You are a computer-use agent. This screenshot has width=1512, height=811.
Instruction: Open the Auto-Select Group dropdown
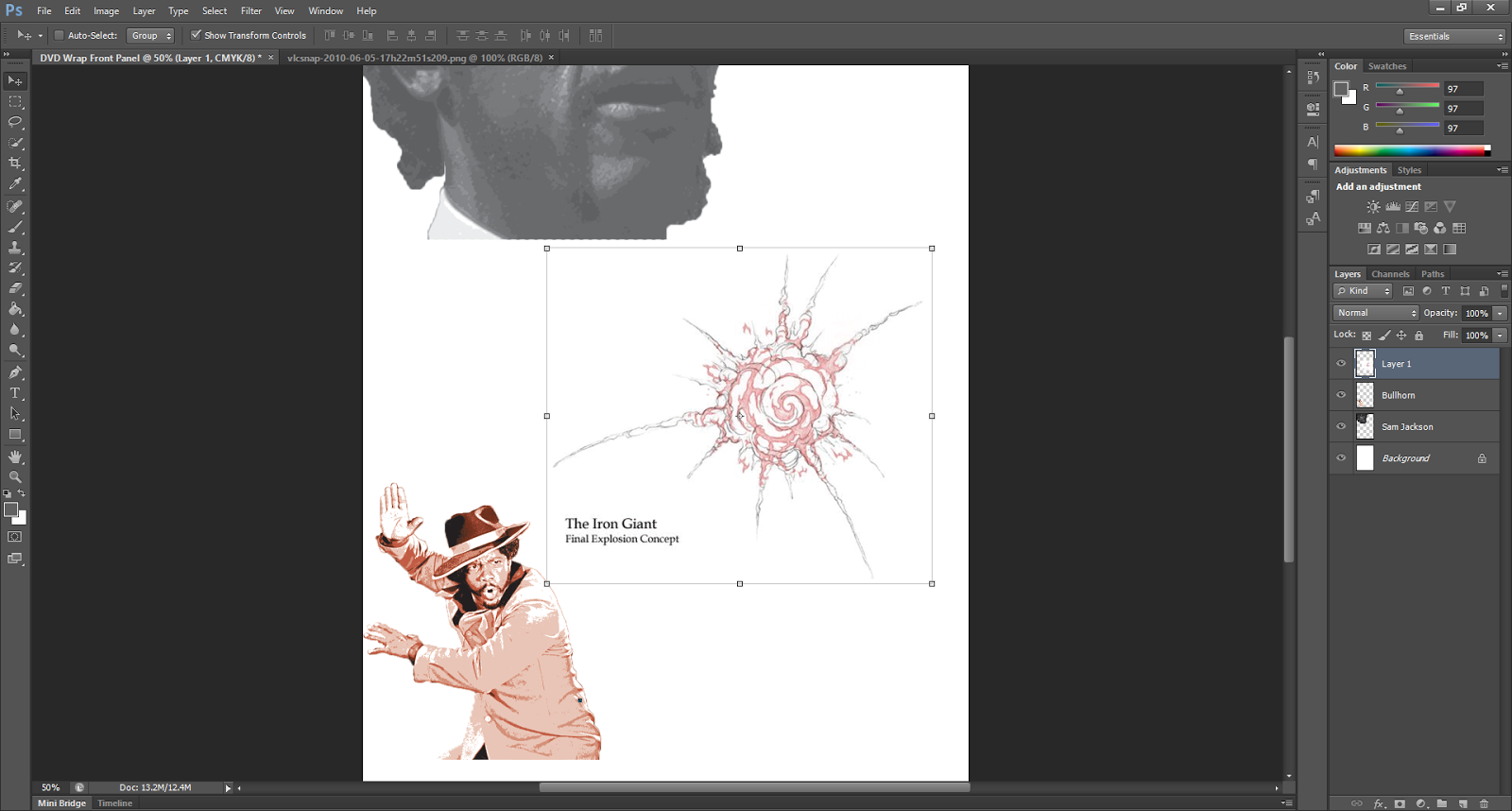coord(150,35)
